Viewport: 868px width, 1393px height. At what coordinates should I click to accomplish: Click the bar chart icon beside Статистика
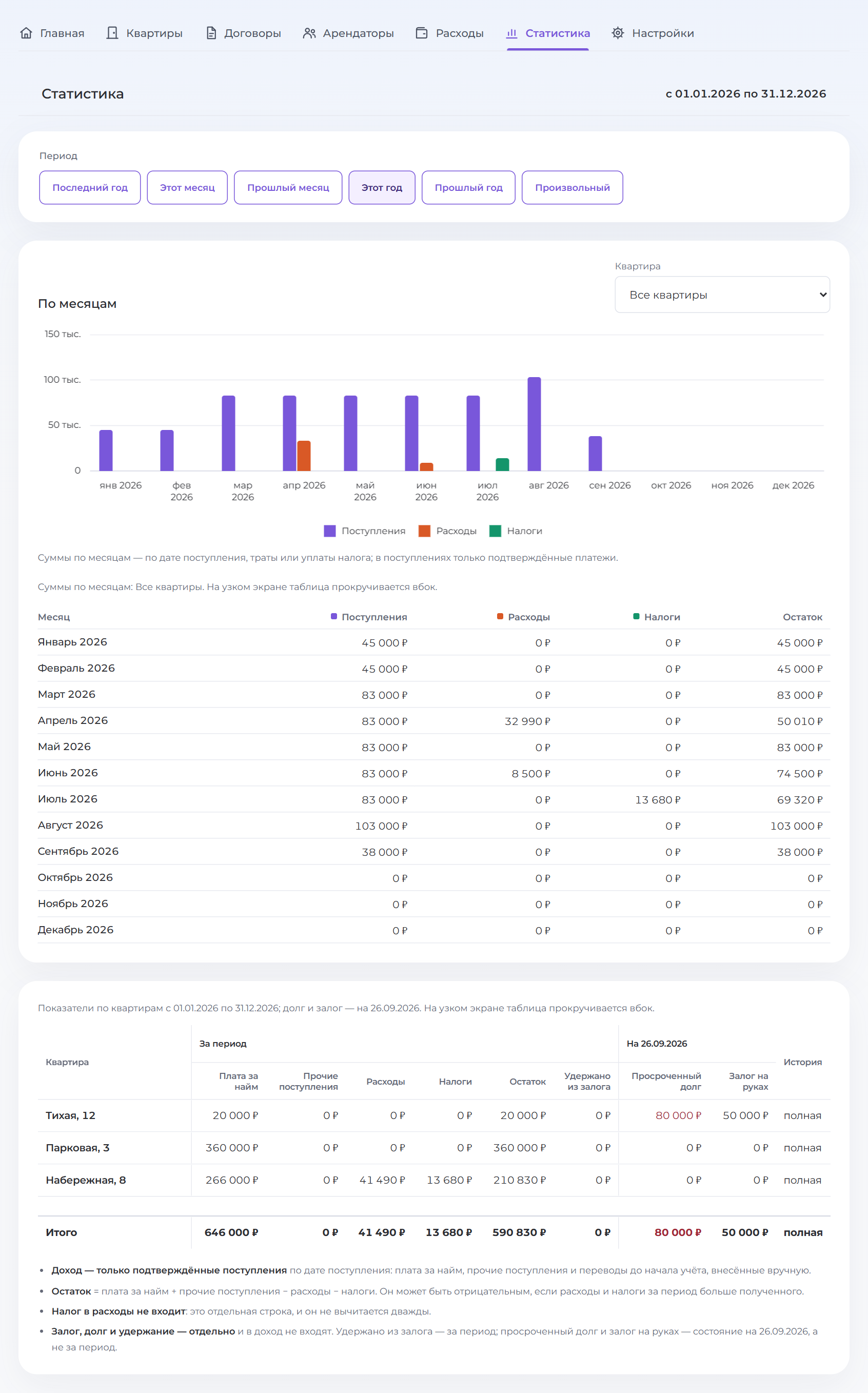click(x=511, y=33)
